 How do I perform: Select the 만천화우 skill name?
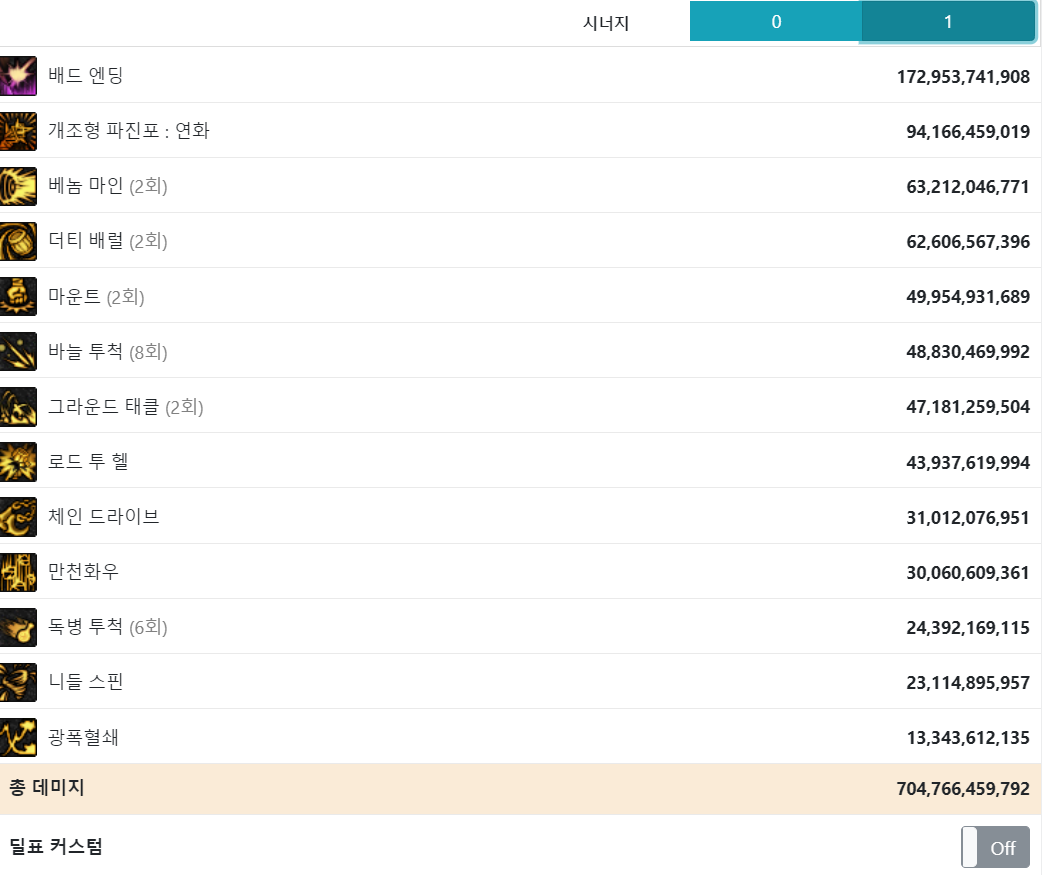[x=83, y=571]
